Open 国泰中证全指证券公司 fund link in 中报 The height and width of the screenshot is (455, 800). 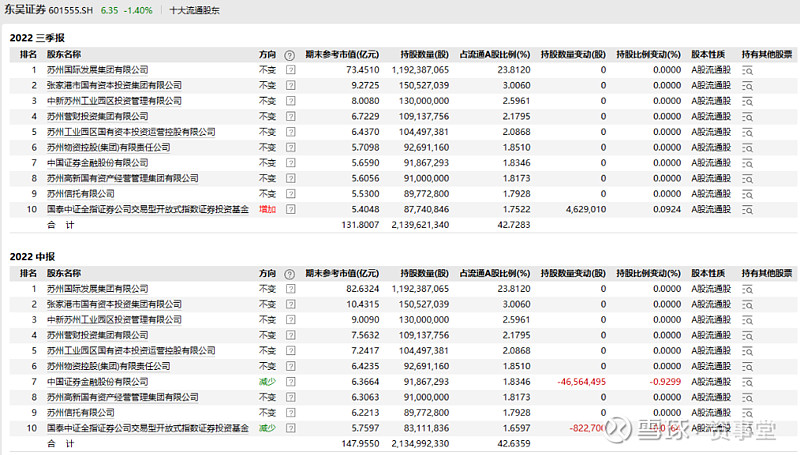point(148,428)
